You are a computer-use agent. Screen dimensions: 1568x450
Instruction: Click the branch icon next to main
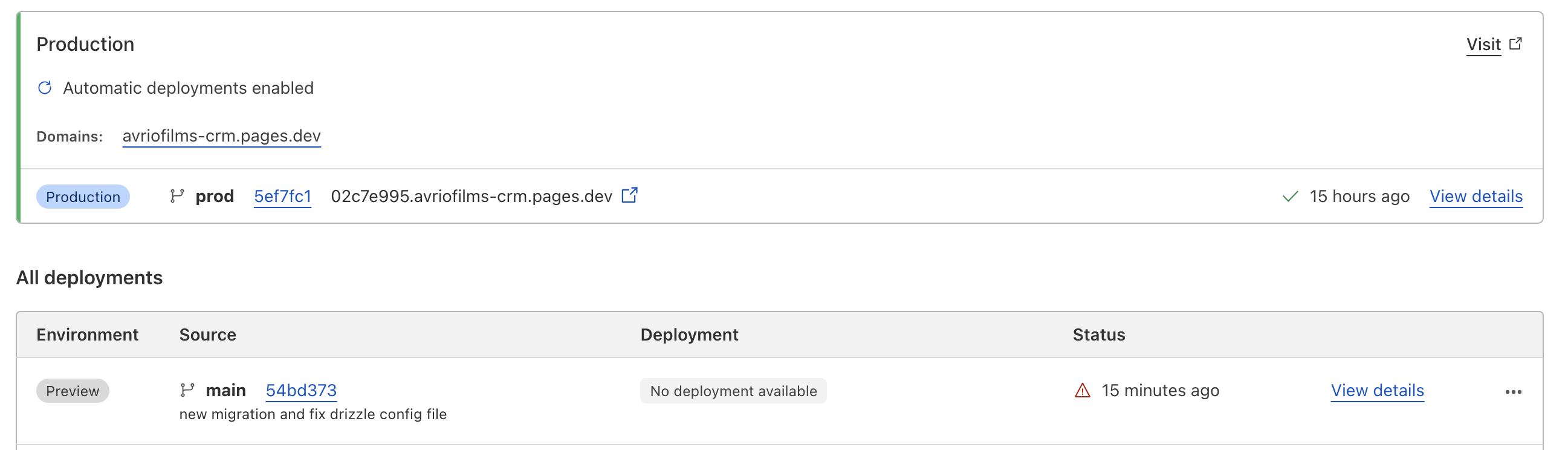(x=187, y=390)
